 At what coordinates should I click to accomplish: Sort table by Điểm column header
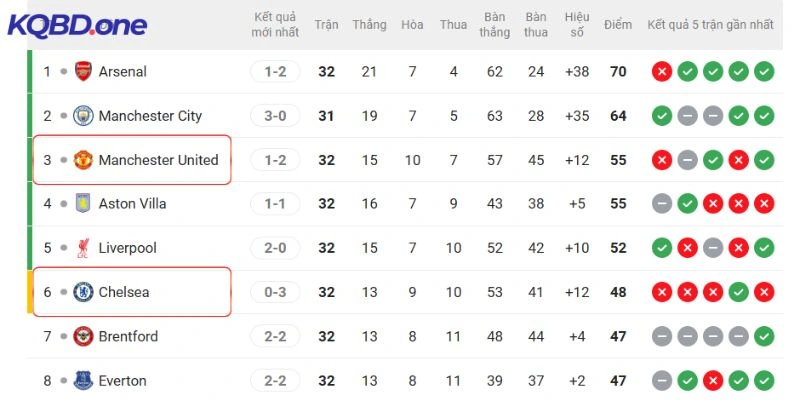617,24
